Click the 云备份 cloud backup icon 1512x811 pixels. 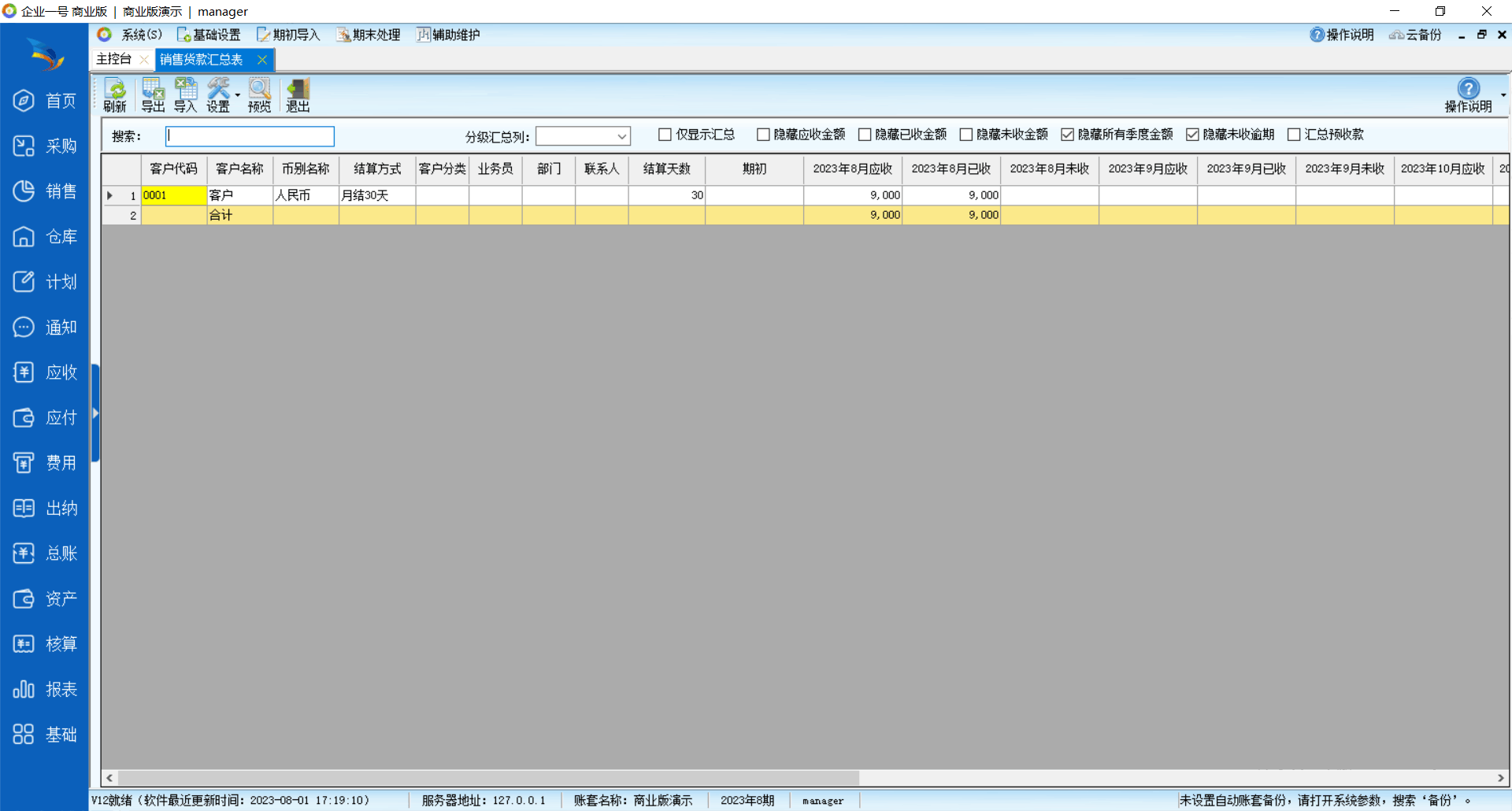pyautogui.click(x=1415, y=35)
